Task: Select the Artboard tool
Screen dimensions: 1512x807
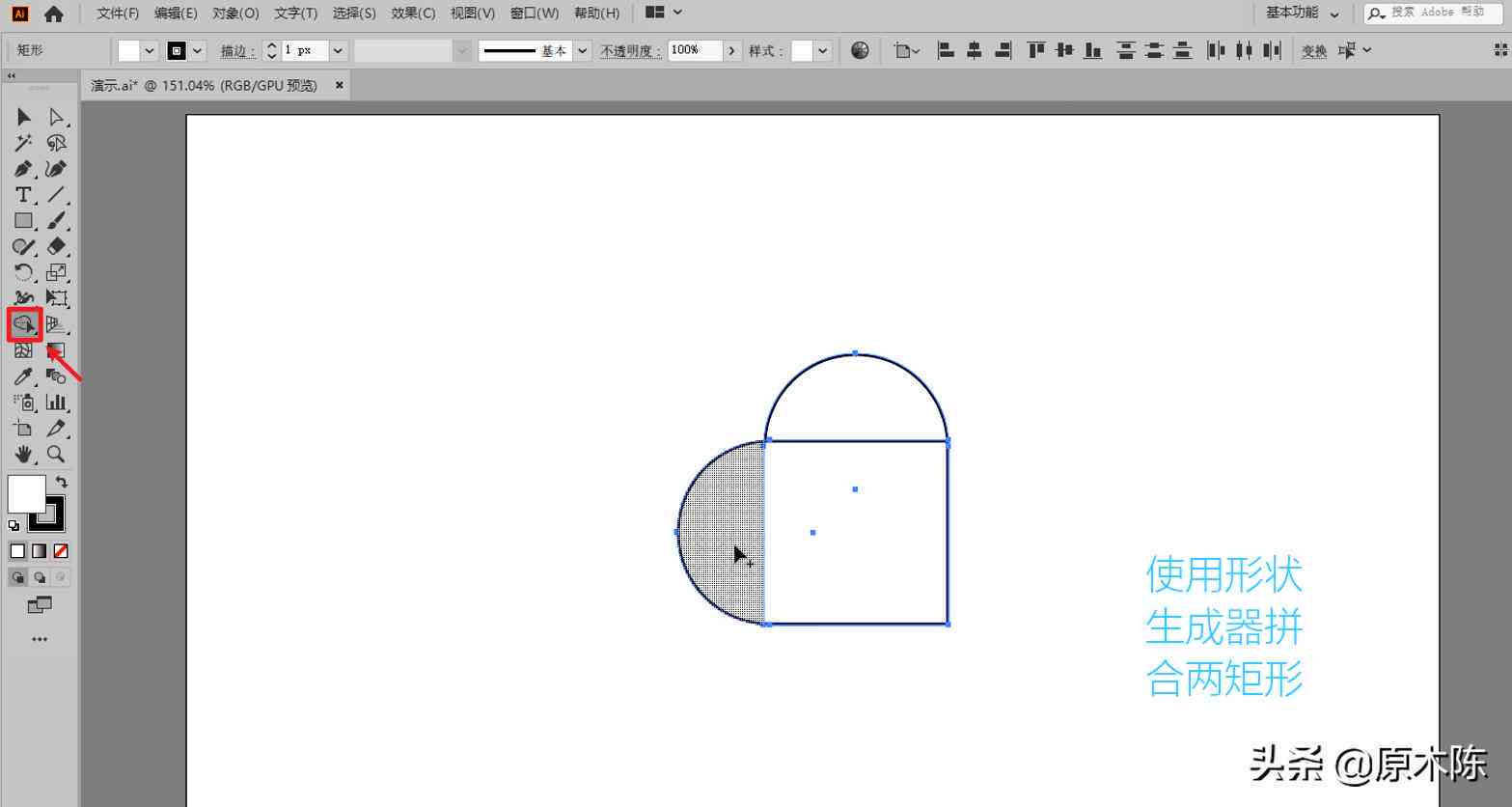Action: pos(24,429)
